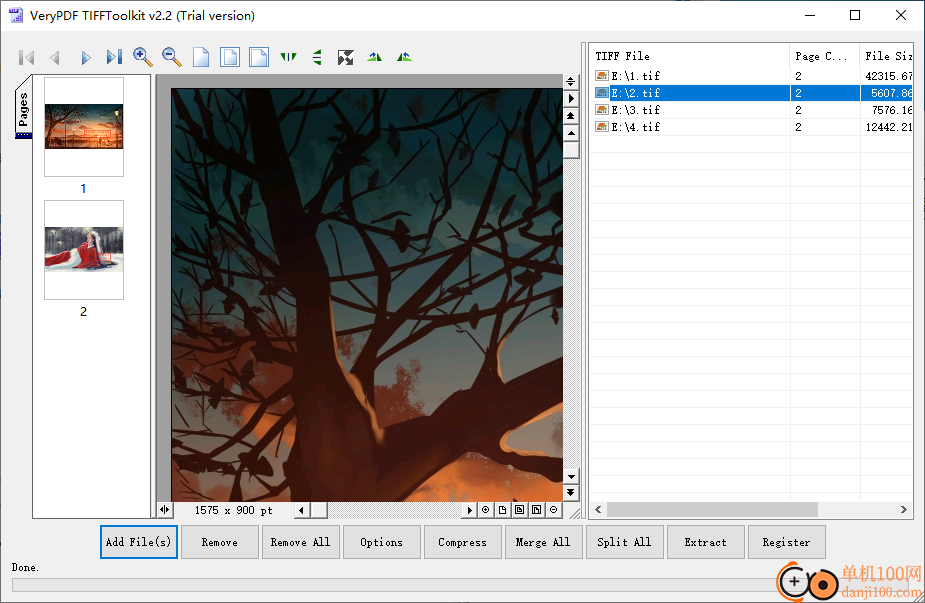
Task: Click the first bordered page fit icon
Action: 229,57
